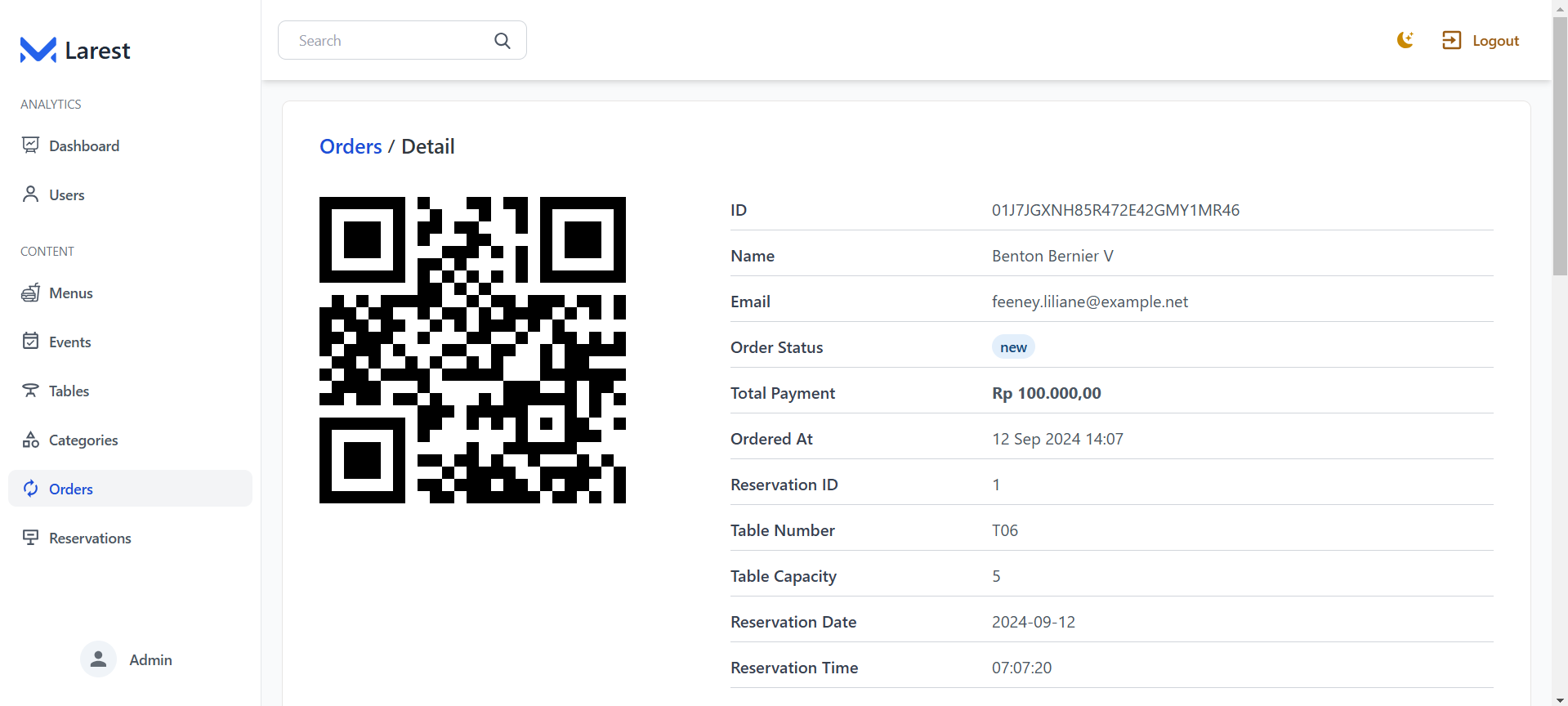Focus the Search input field
This screenshot has width=1568, height=706.
click(x=388, y=41)
